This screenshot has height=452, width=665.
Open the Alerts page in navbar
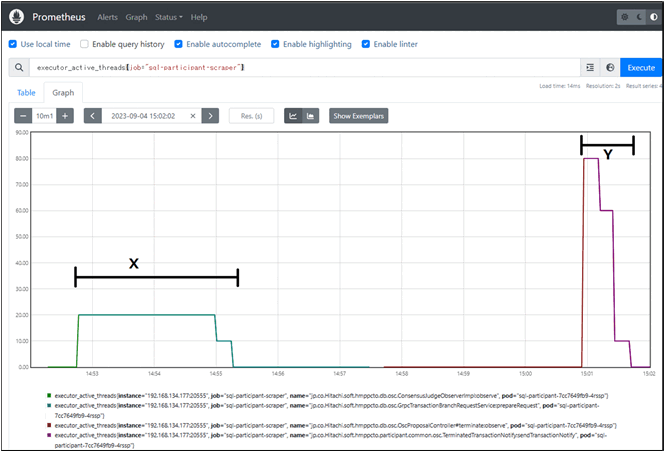(107, 17)
